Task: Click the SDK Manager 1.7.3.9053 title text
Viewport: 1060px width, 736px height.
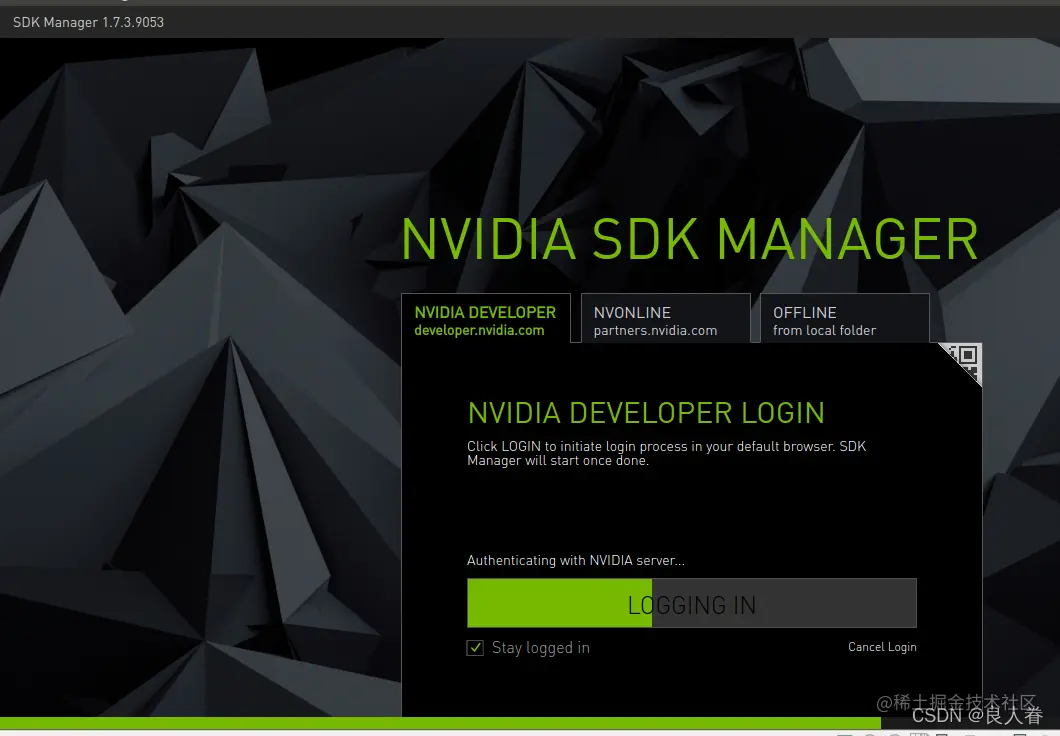Action: coord(89,22)
